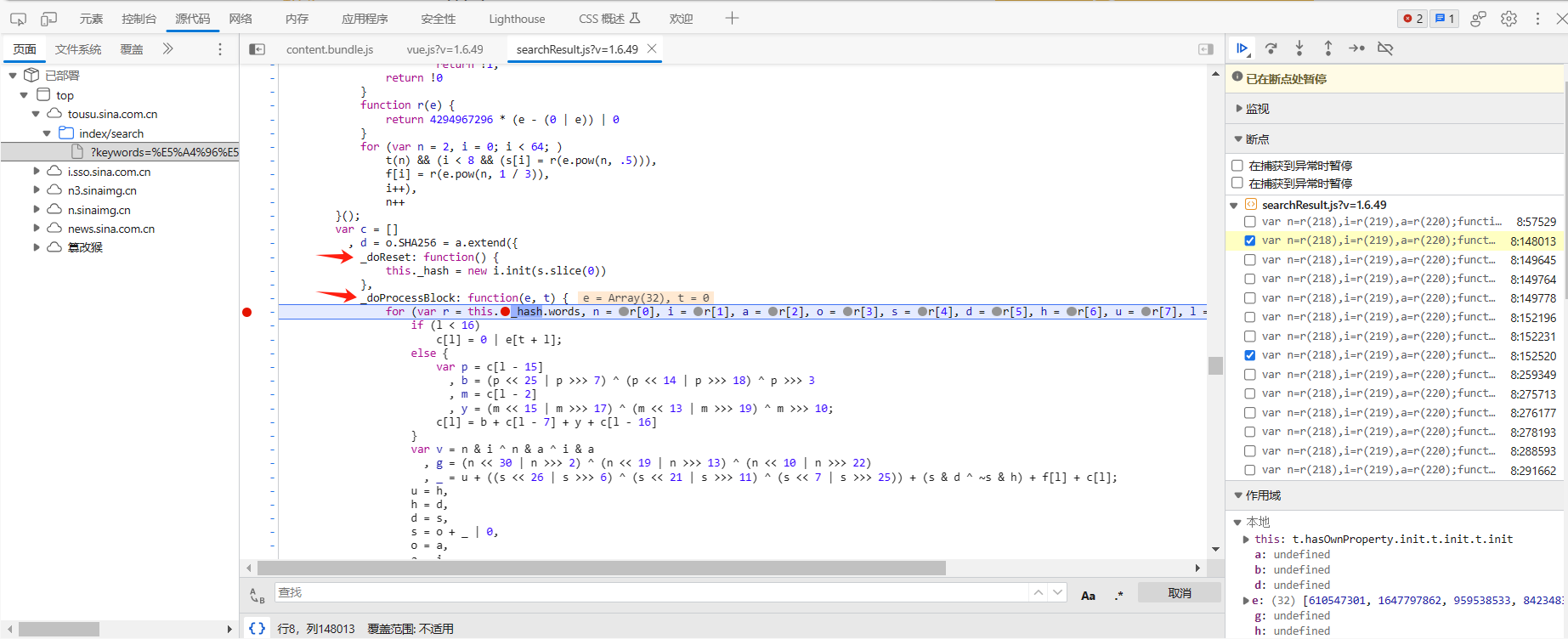Image resolution: width=1568 pixels, height=639 pixels.
Task: Cancel the find bar
Action: click(x=1180, y=592)
